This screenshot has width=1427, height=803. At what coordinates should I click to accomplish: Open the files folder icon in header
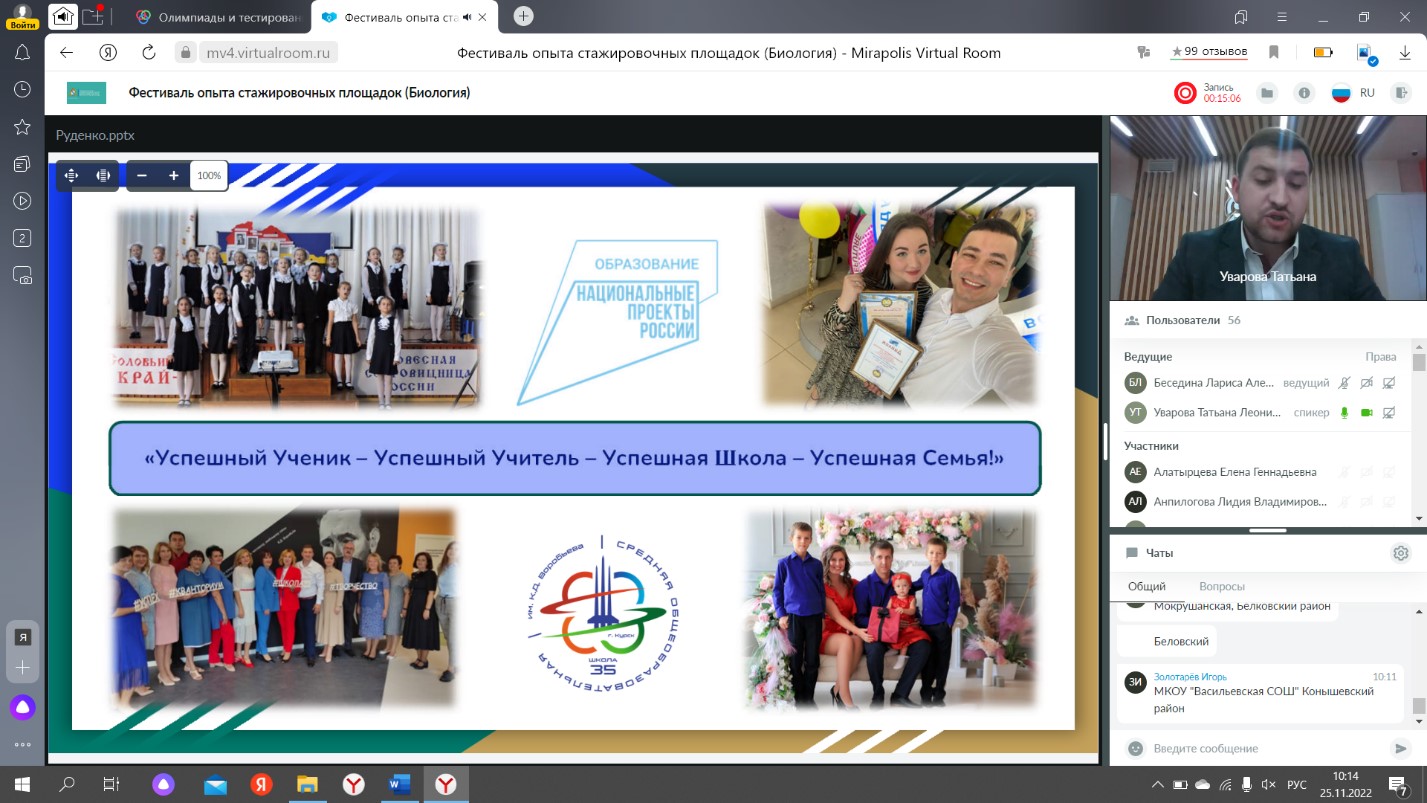(1267, 93)
